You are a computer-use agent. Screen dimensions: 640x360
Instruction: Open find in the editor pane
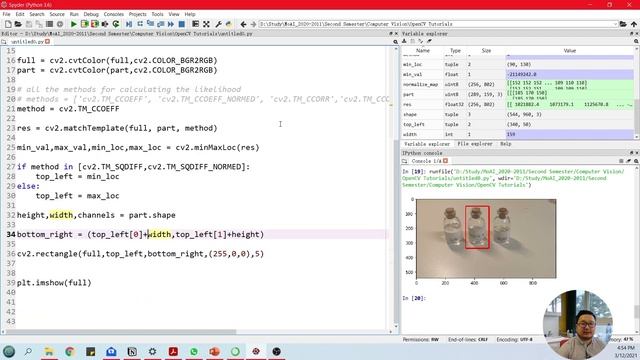pos(395,42)
